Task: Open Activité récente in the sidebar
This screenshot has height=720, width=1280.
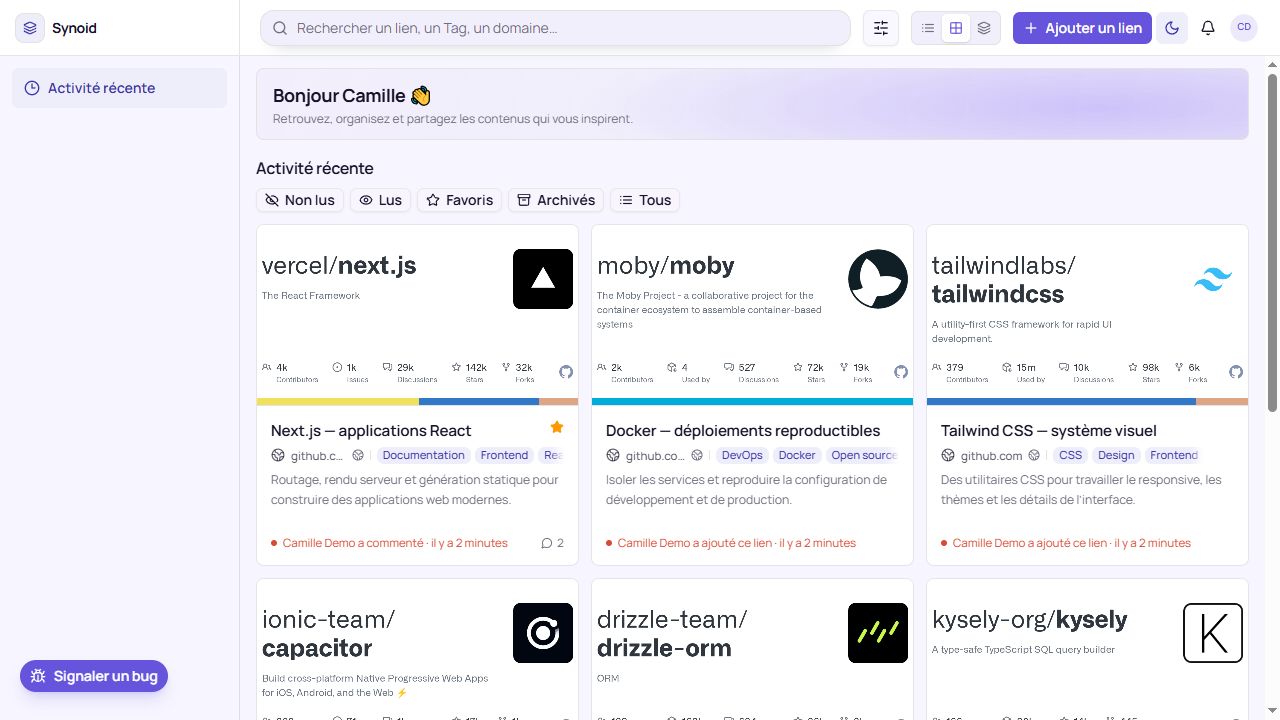Action: tap(120, 88)
